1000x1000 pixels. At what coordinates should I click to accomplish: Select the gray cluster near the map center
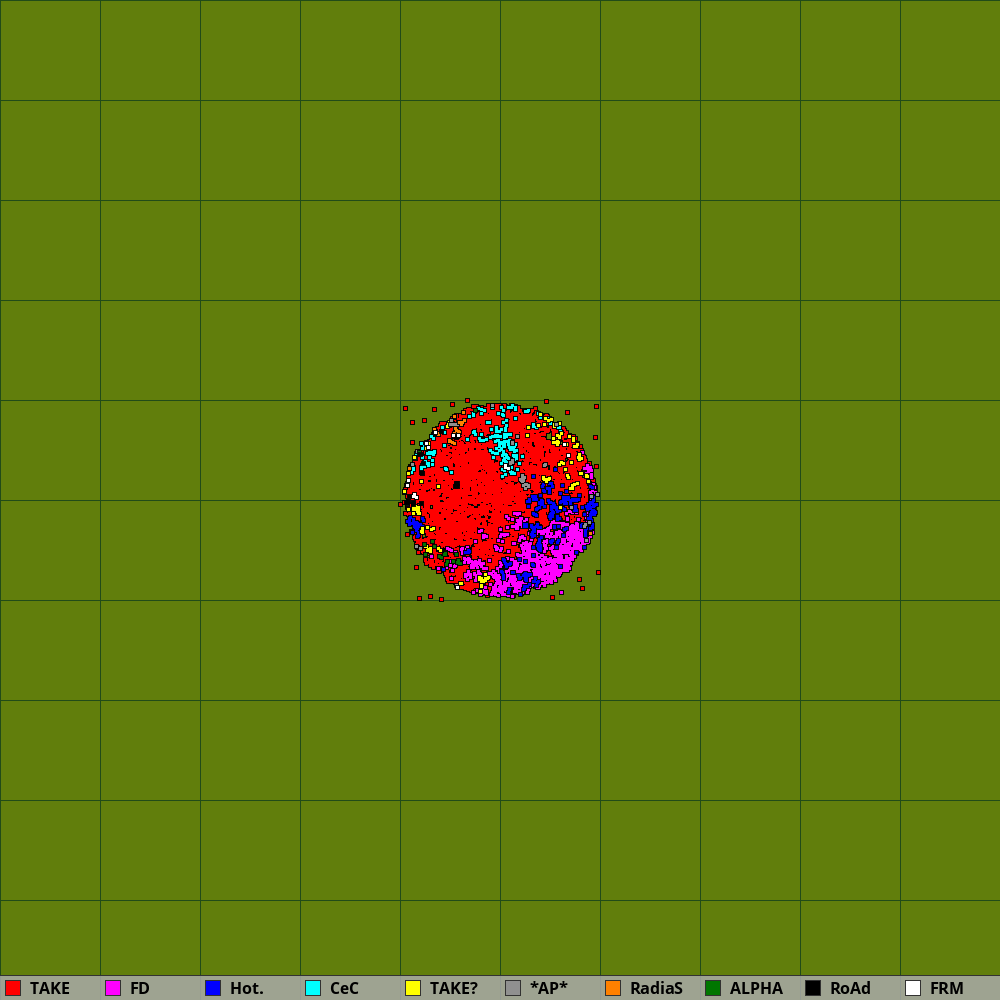pos(523,481)
